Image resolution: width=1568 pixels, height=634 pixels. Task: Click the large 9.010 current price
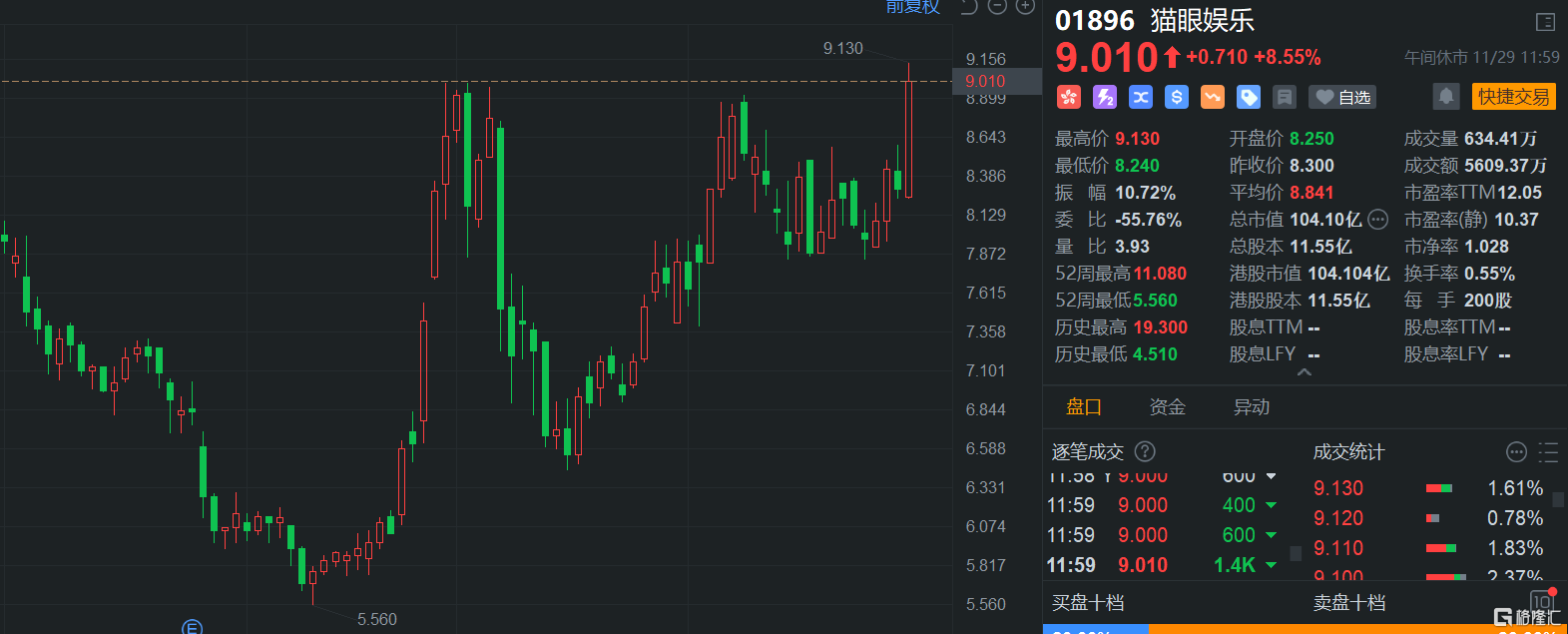[x=1107, y=58]
